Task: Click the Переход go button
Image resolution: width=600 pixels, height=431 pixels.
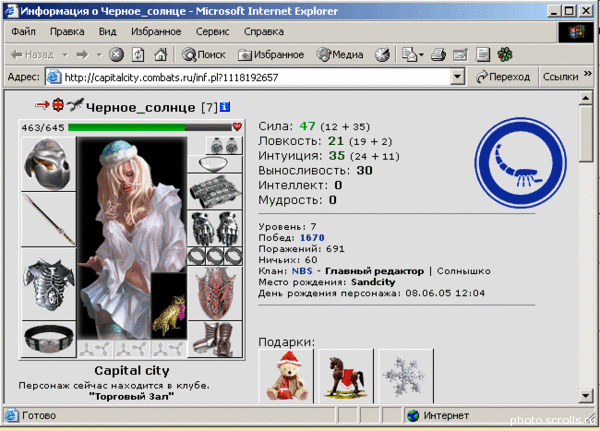Action: click(502, 77)
